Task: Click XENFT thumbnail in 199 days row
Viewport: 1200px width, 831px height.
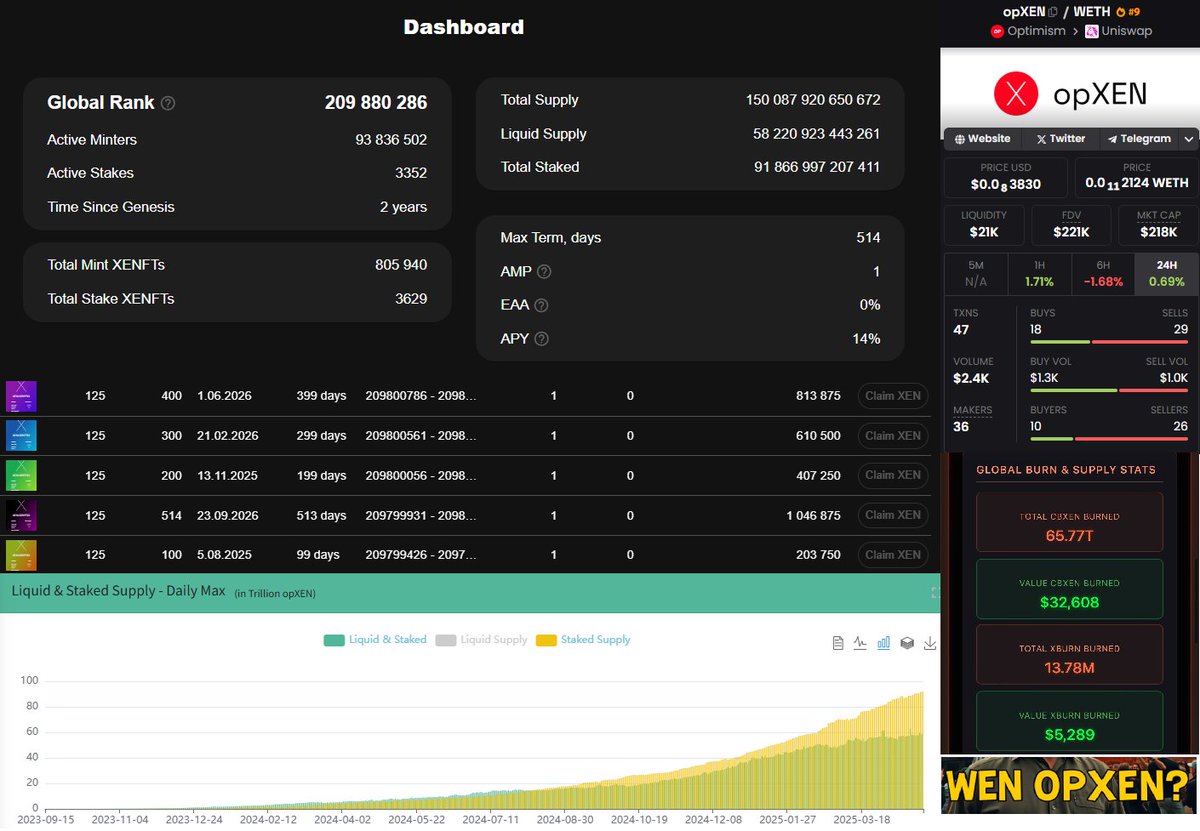Action: click(x=22, y=475)
